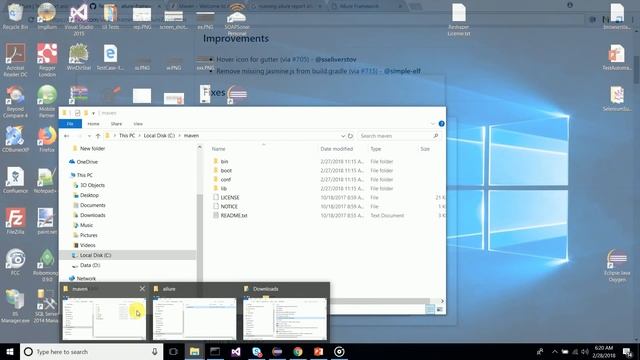Click This PC in the address breadcrumb
This screenshot has height=360, width=640.
(x=127, y=136)
